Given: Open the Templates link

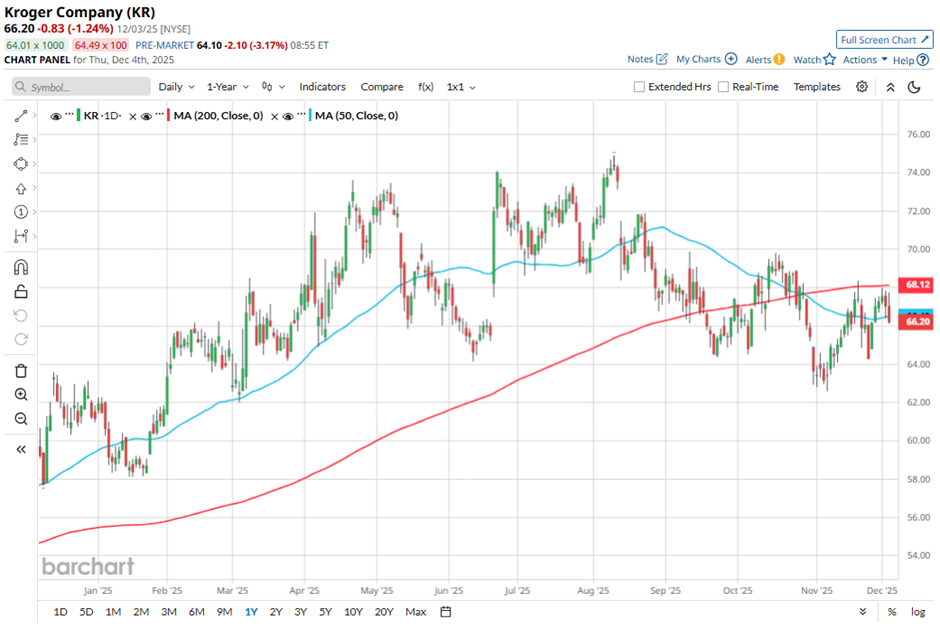Looking at the screenshot, I should pos(817,87).
